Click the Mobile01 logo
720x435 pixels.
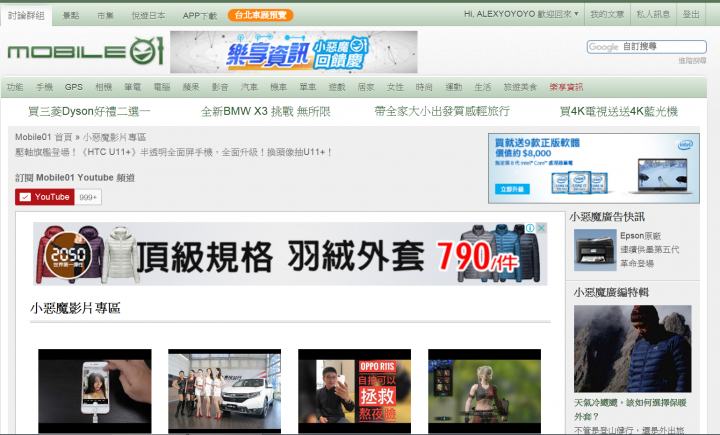[x=85, y=51]
